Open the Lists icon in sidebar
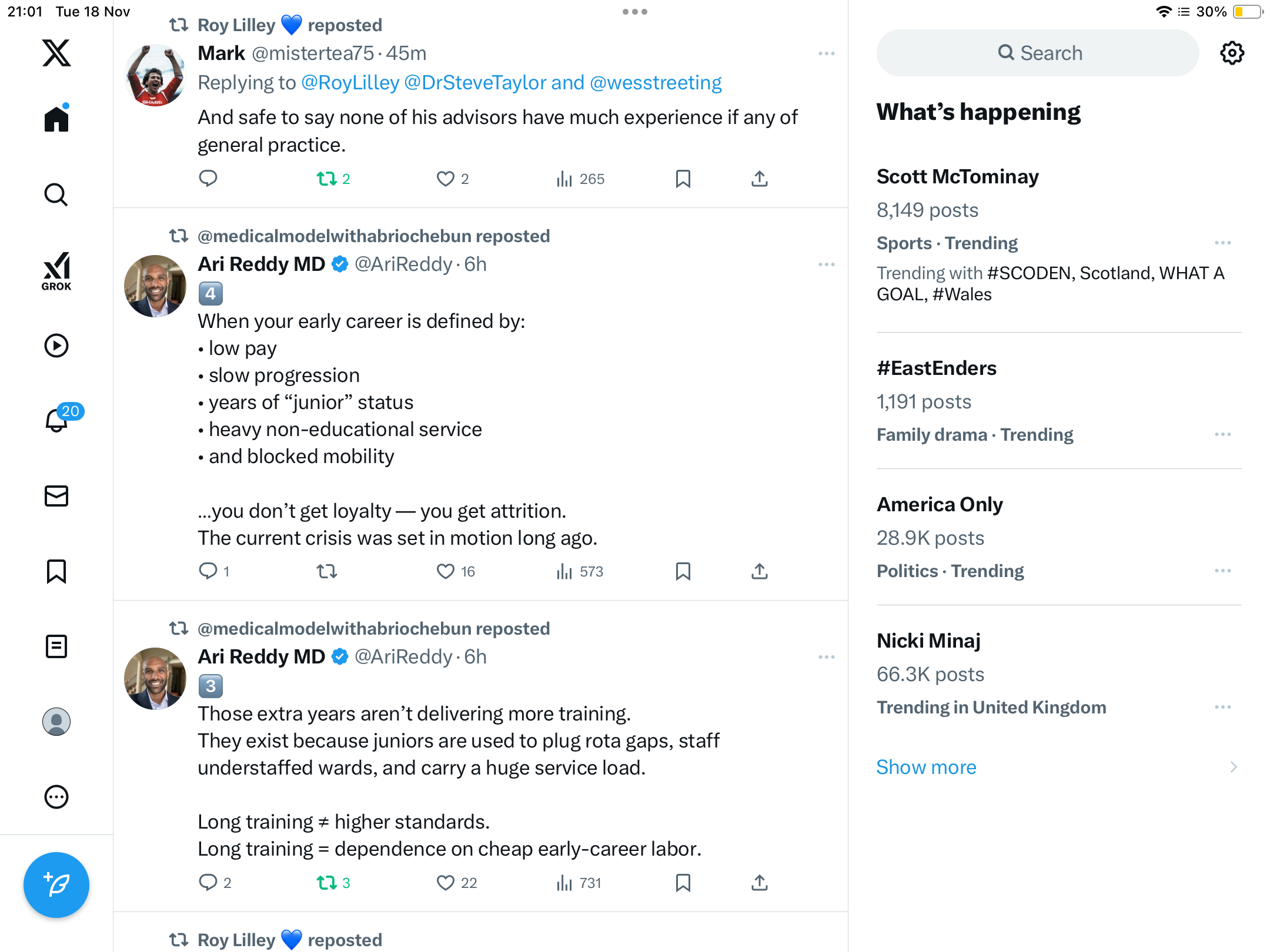Image resolution: width=1270 pixels, height=952 pixels. [x=56, y=646]
